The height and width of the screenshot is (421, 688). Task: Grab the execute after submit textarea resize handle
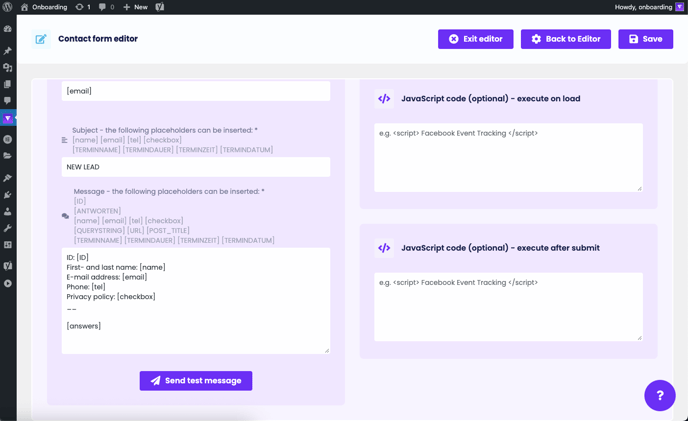click(x=640, y=338)
